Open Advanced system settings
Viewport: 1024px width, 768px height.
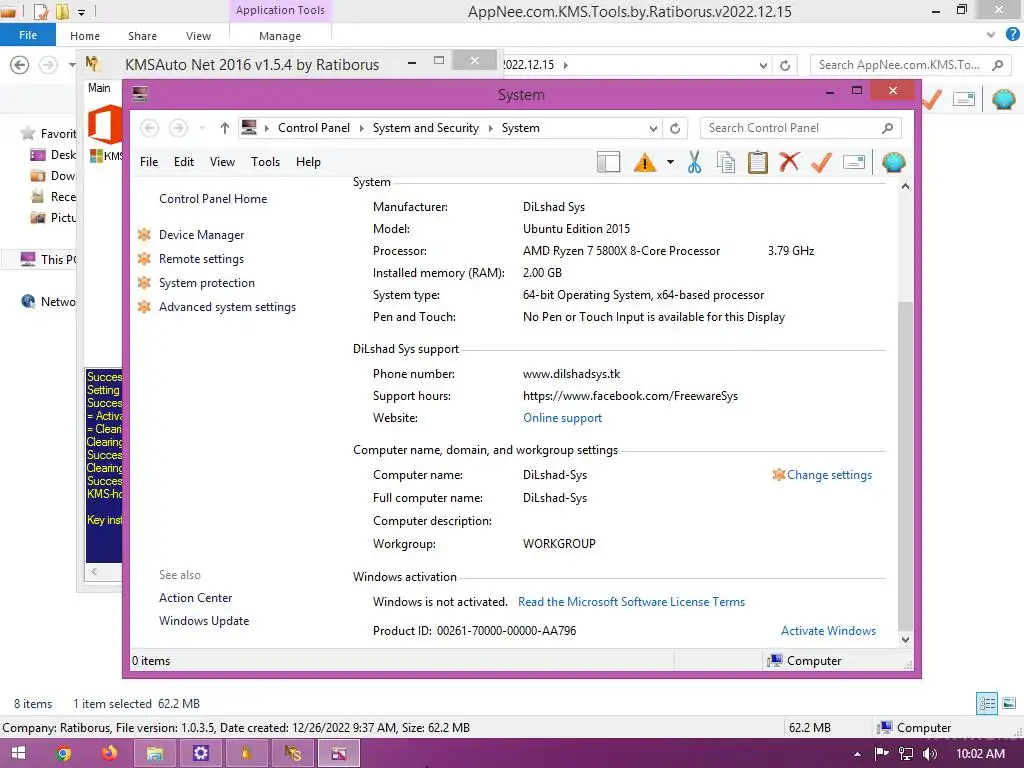[227, 307]
